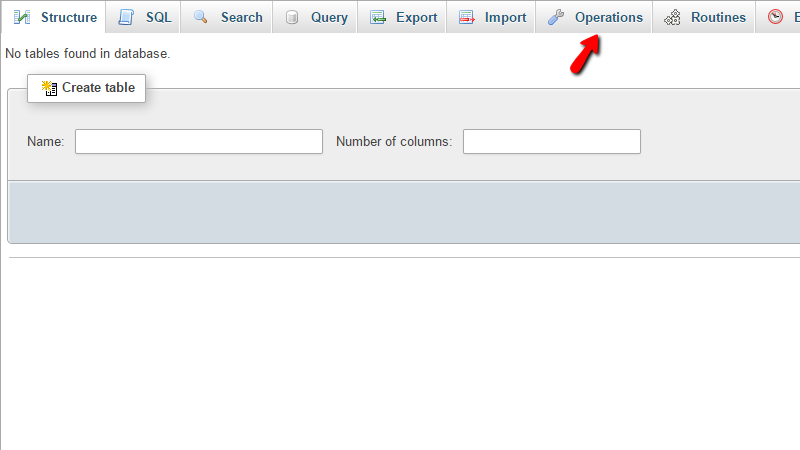Open the Routines tab

[x=704, y=17]
